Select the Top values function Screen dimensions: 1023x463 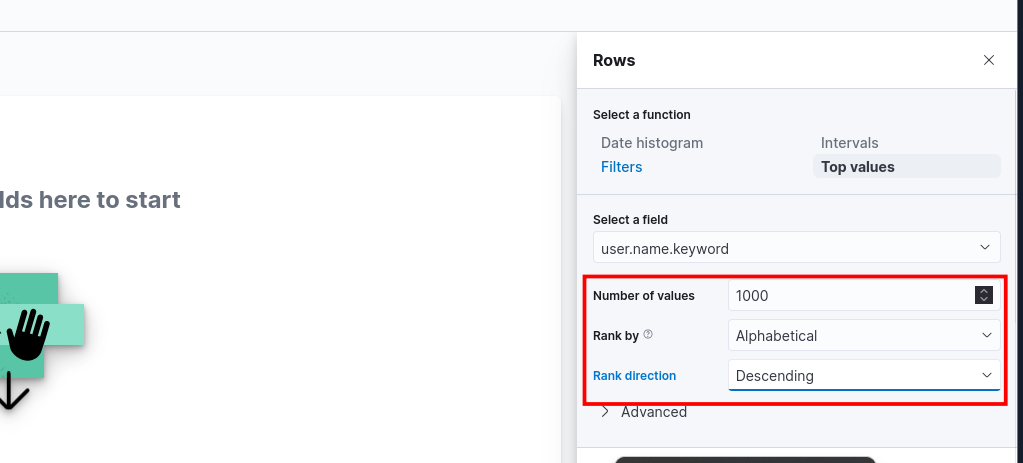point(857,167)
